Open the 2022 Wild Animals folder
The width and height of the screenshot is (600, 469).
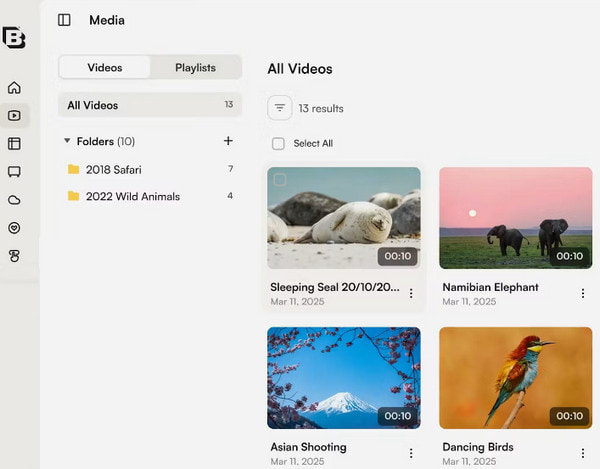tap(150, 196)
